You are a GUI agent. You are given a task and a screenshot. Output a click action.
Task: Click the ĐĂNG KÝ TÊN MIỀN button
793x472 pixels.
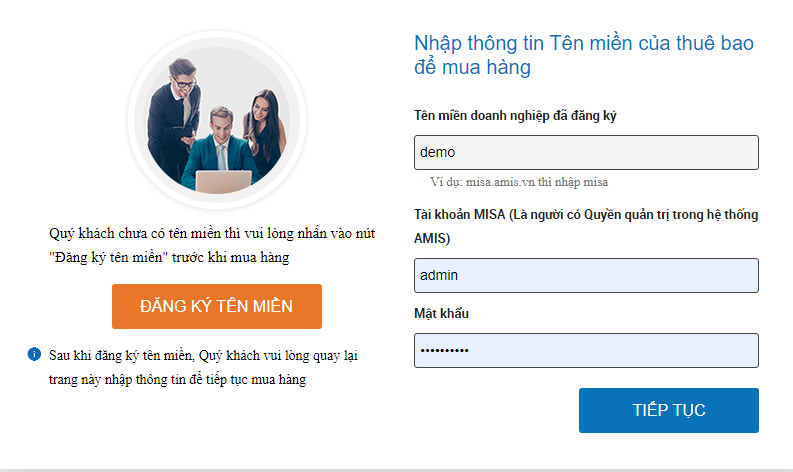[217, 307]
